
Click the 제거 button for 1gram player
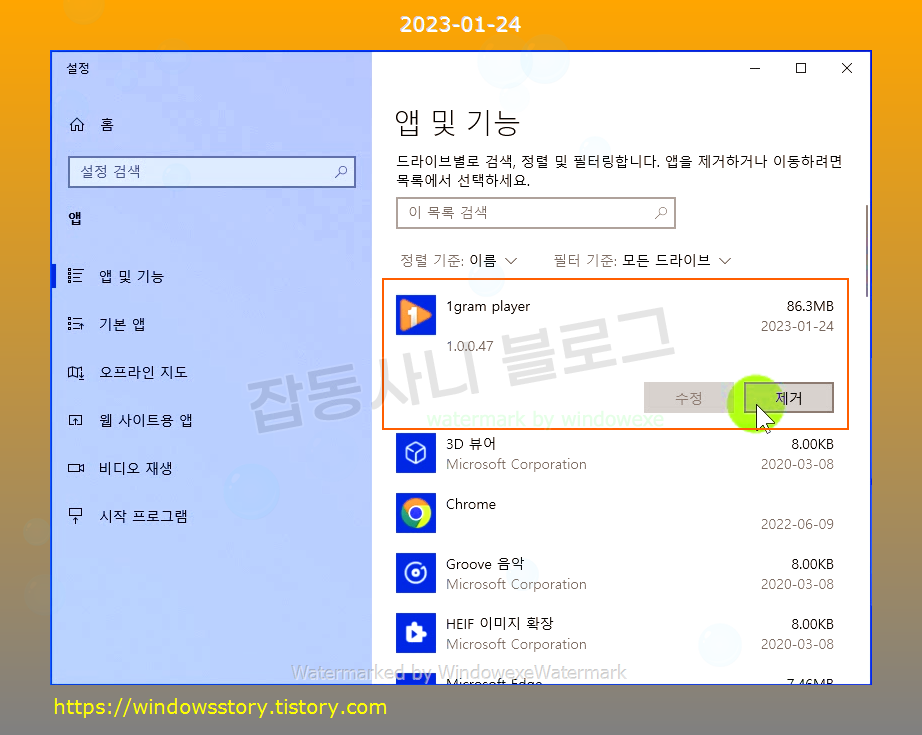789,398
